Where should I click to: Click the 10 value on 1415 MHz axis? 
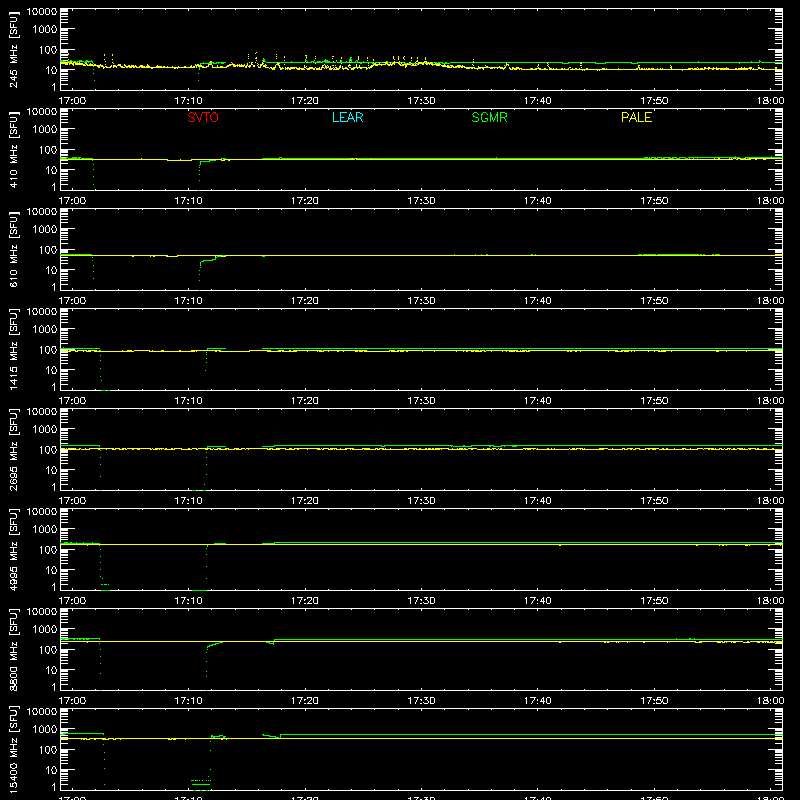pyautogui.click(x=51, y=370)
